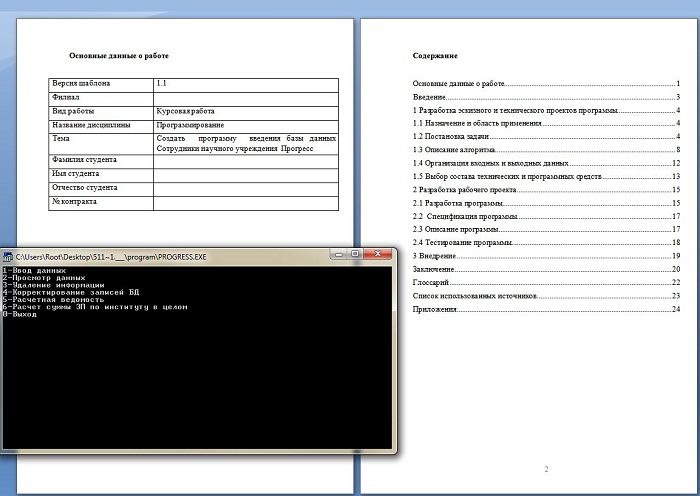The height and width of the screenshot is (496, 700).
Task: Click table cell with value '1.1'
Action: (246, 85)
